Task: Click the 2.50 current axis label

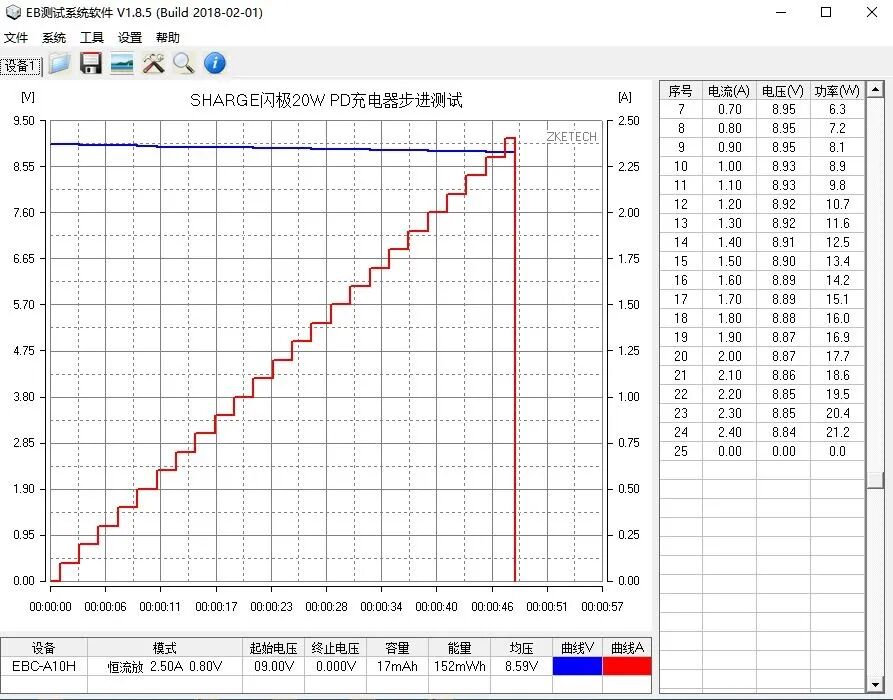Action: pyautogui.click(x=629, y=121)
